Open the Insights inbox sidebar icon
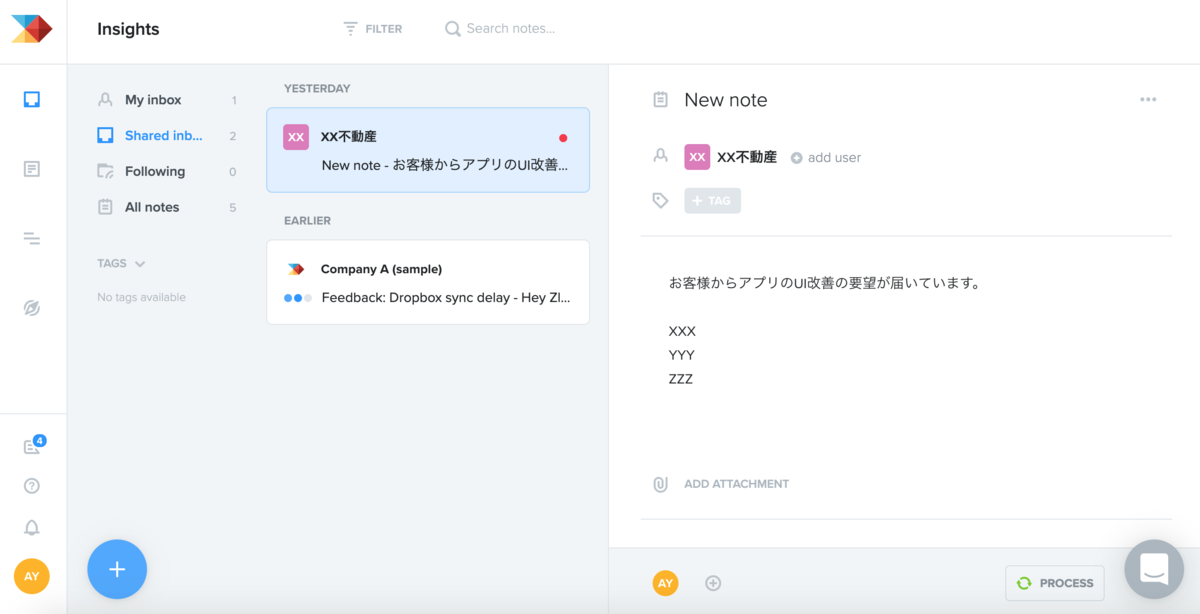 (x=32, y=99)
